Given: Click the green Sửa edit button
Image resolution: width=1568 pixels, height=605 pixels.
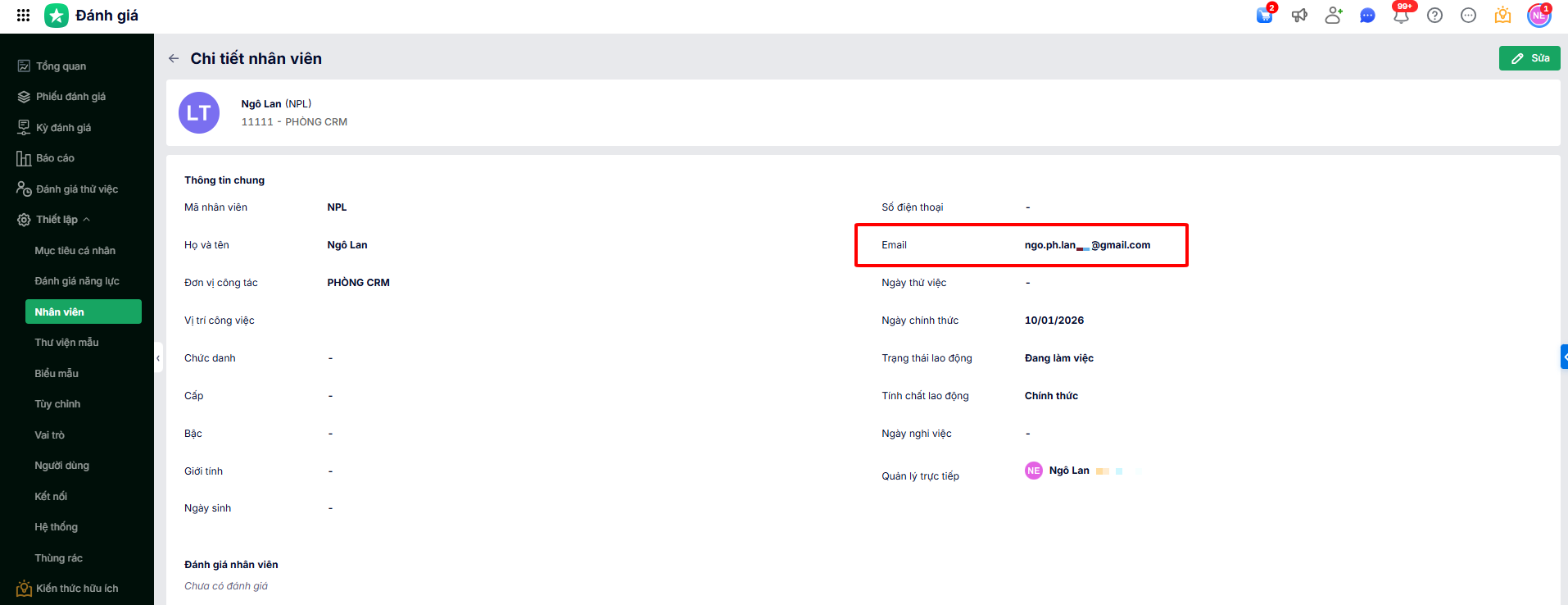Looking at the screenshot, I should coord(1529,58).
